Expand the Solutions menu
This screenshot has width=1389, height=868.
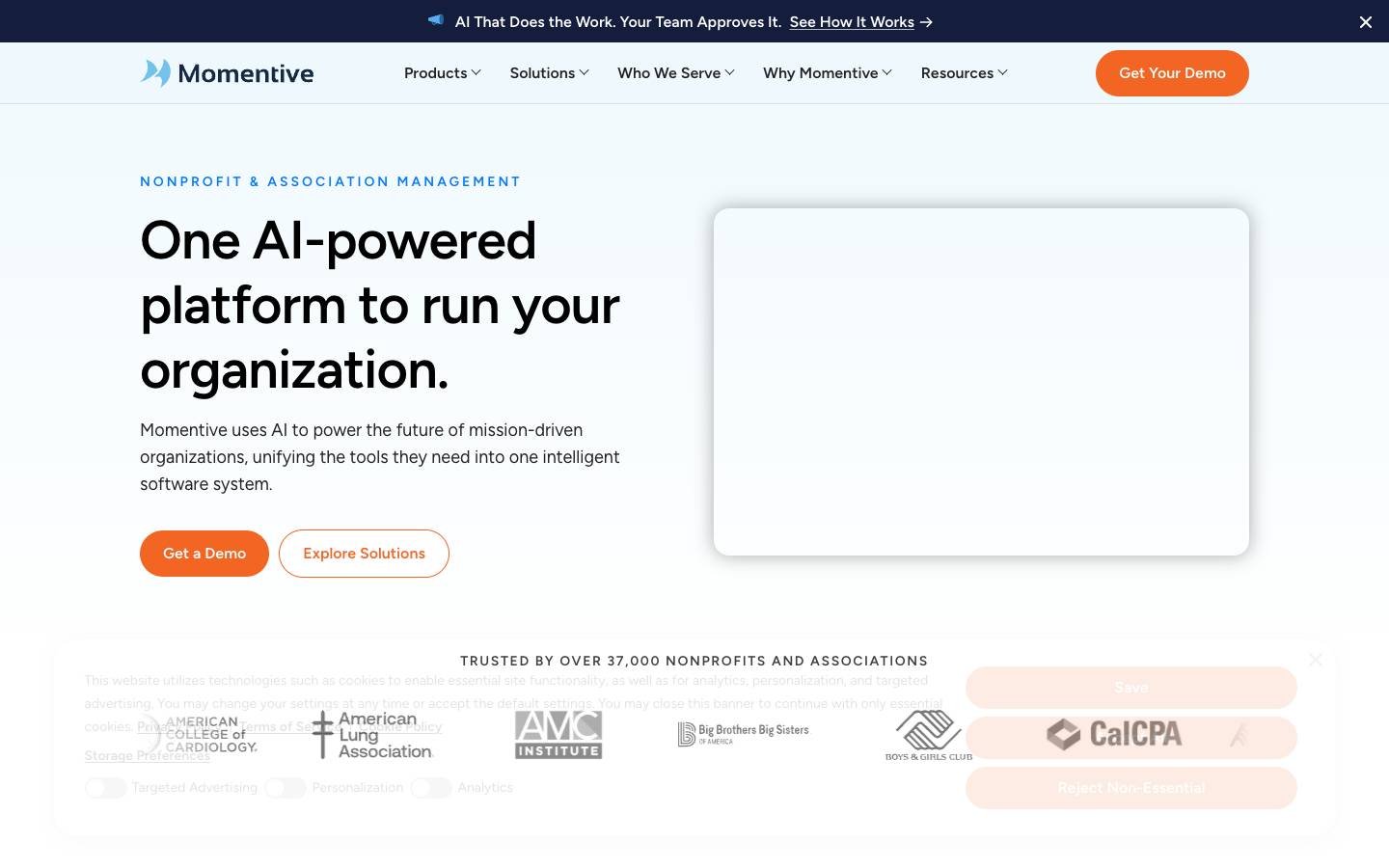pyautogui.click(x=549, y=73)
